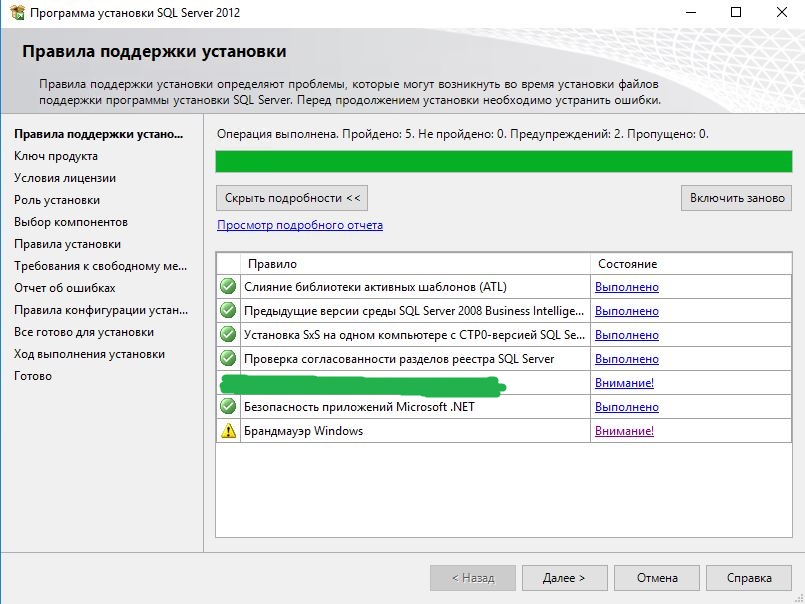805x604 pixels.
Task: Select Правила конфигурации установки step
Action: 101,310
